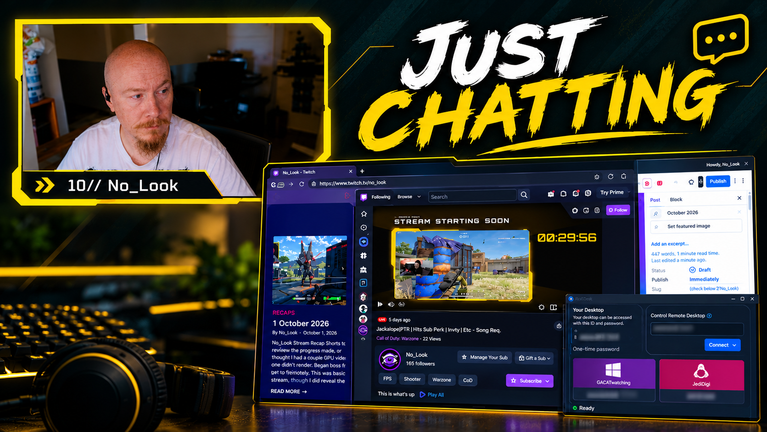Expand the Browse dropdown chevron on Twitch
Viewport: 767px width, 432px height.
click(x=419, y=197)
